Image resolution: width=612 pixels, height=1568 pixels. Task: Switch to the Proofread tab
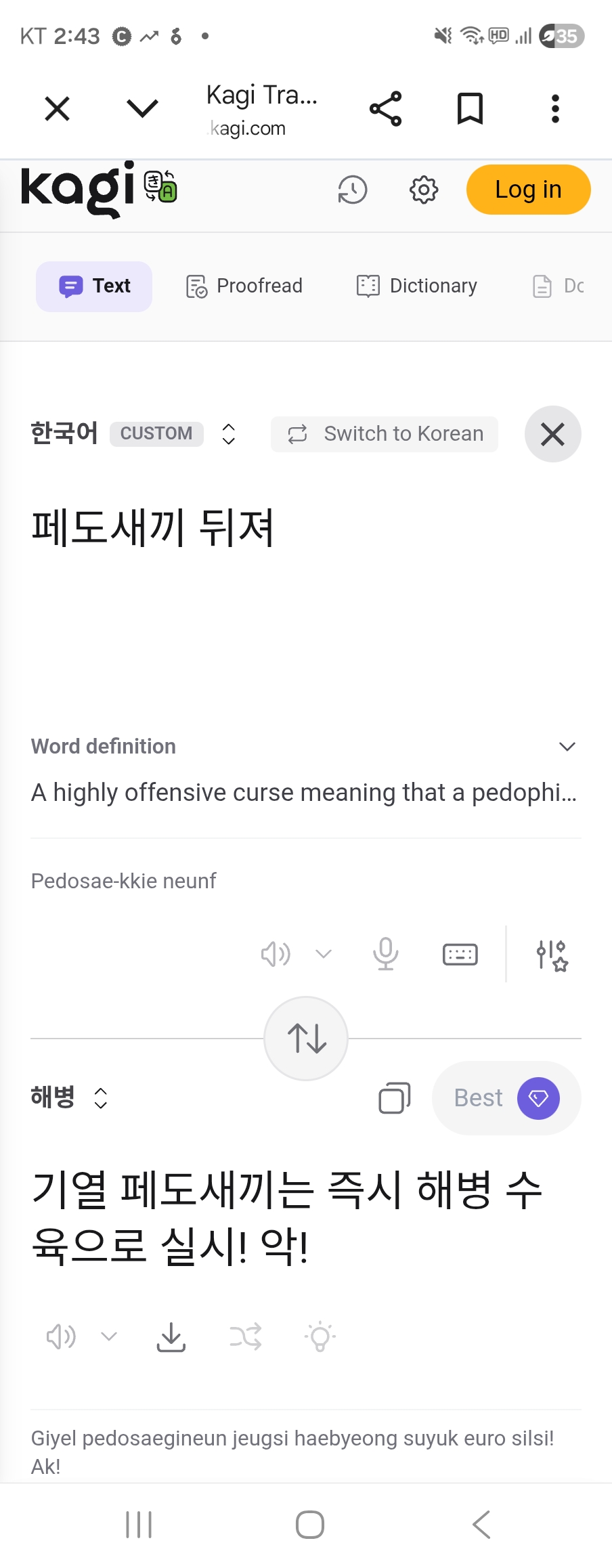coord(244,286)
